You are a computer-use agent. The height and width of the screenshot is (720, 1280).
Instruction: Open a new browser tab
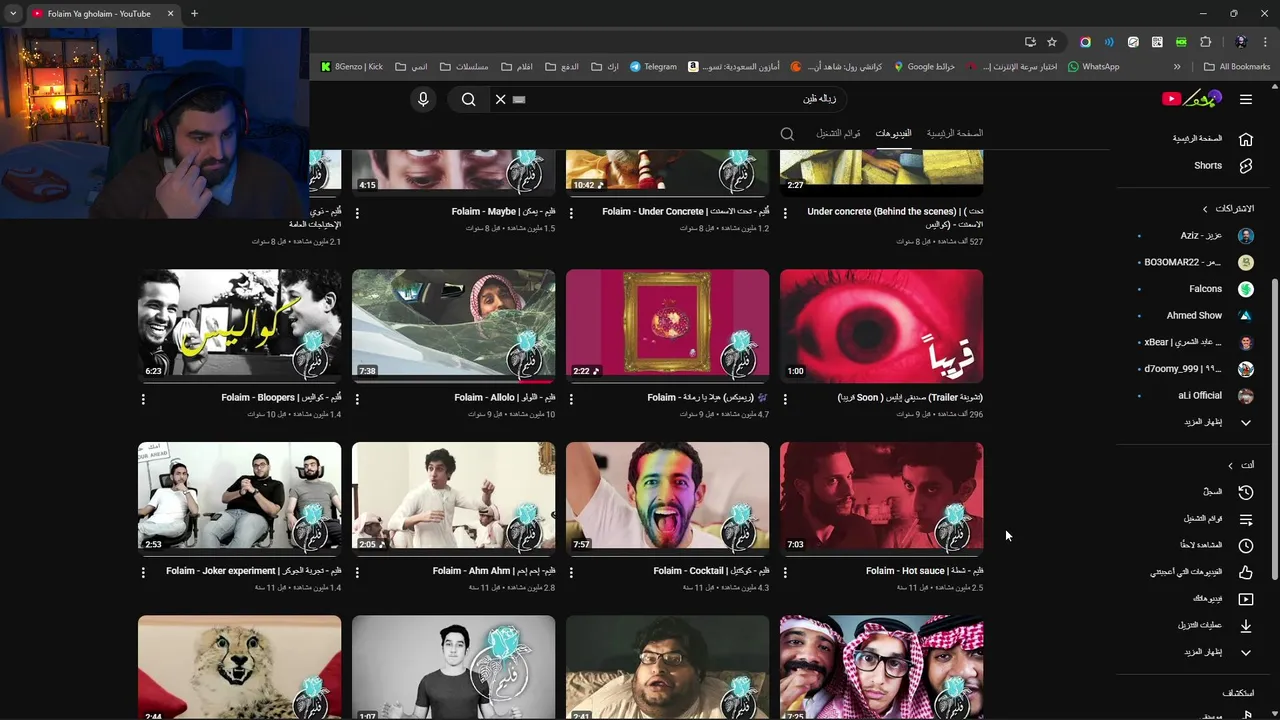click(x=194, y=14)
